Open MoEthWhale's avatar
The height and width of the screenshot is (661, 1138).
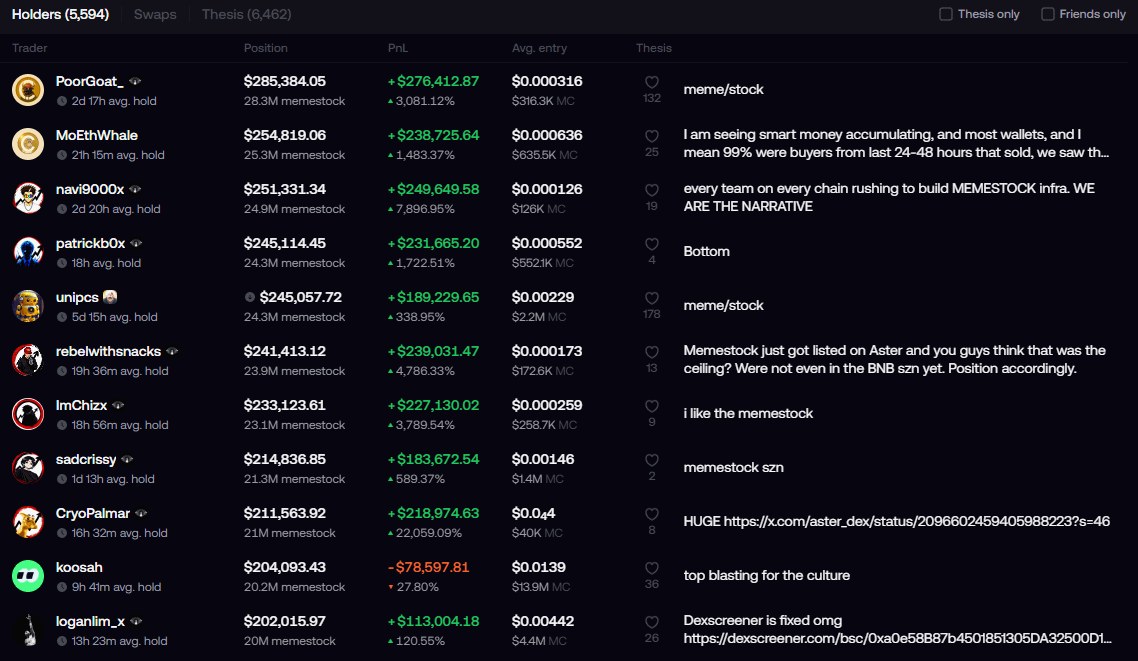(x=28, y=144)
